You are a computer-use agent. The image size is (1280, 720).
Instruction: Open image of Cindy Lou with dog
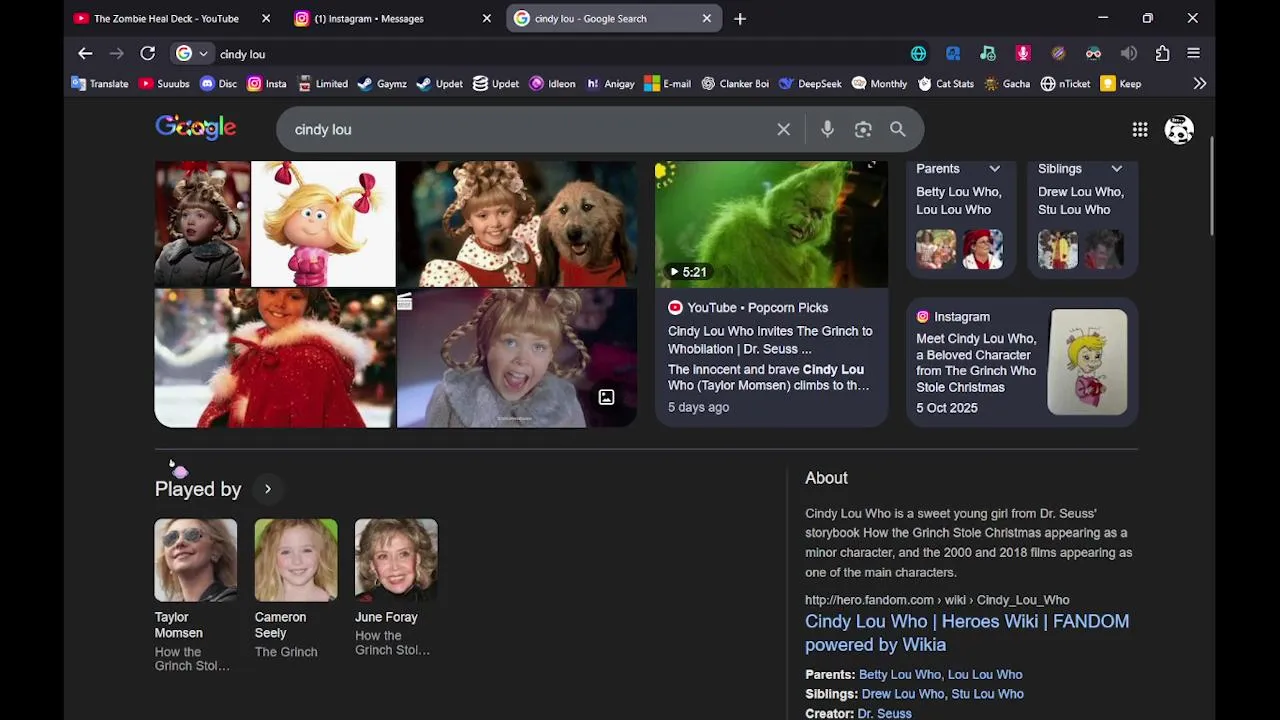517,224
